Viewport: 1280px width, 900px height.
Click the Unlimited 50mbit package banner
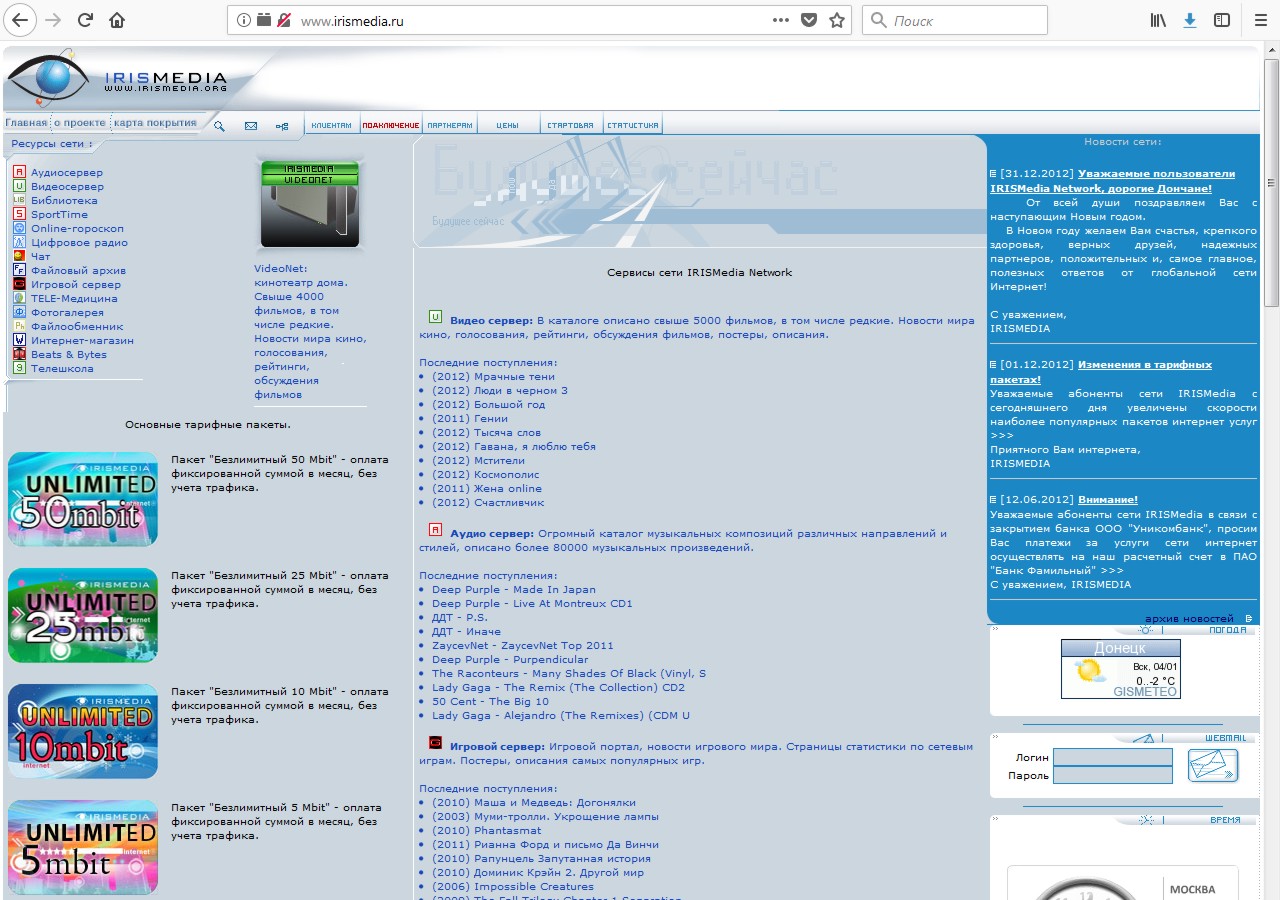tap(83, 499)
